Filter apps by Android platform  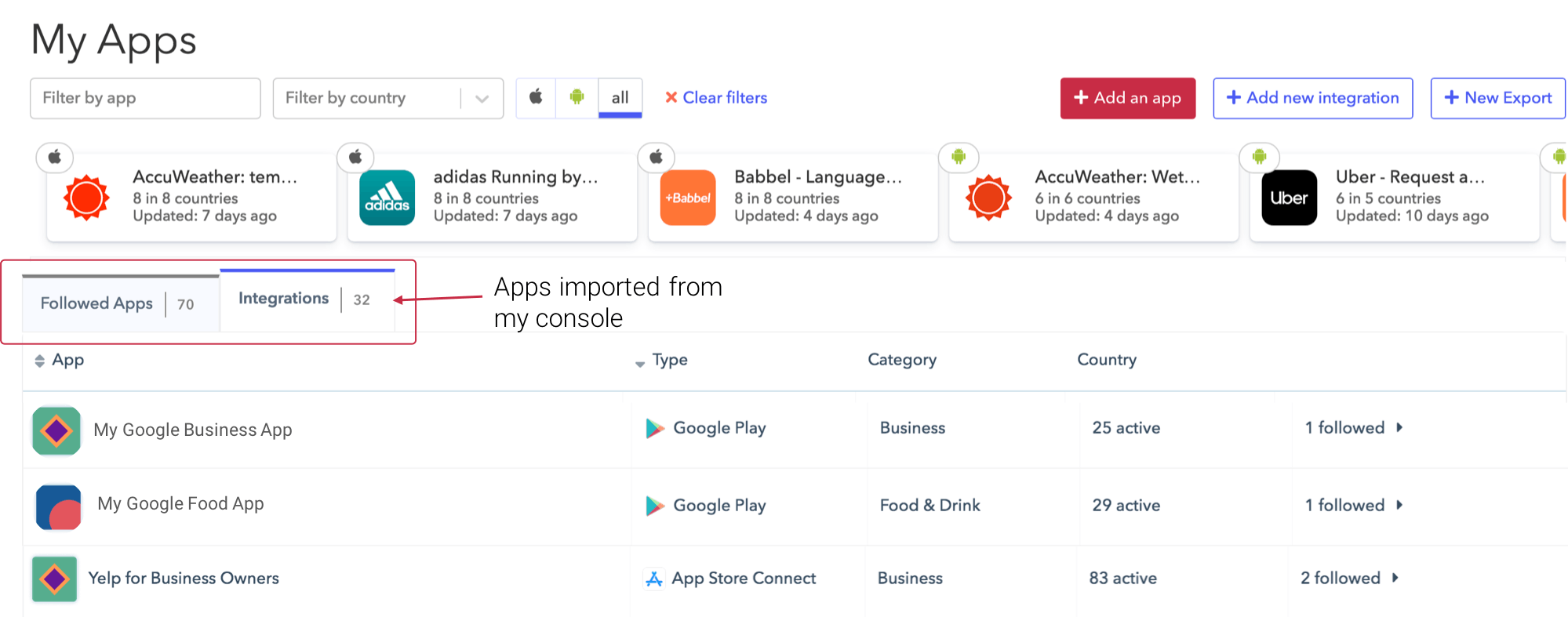pyautogui.click(x=577, y=97)
